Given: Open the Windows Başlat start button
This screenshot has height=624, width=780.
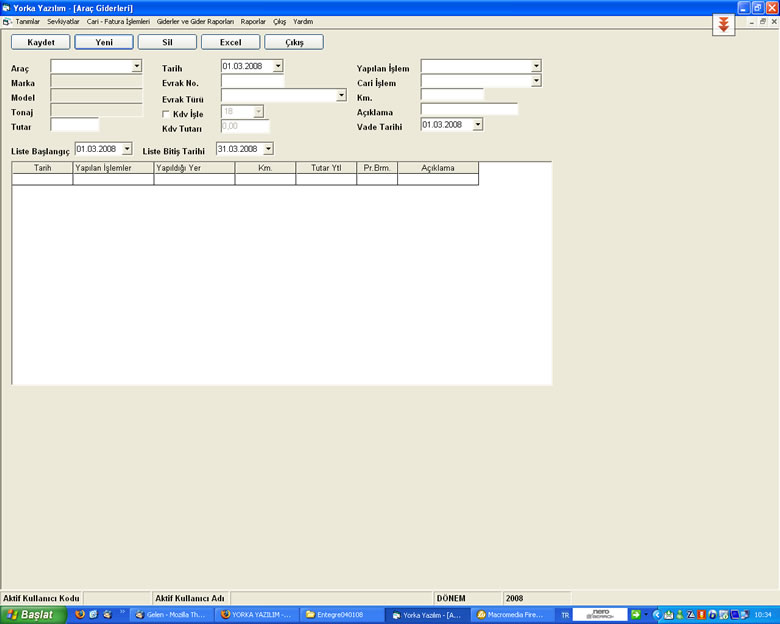Looking at the screenshot, I should 33,615.
